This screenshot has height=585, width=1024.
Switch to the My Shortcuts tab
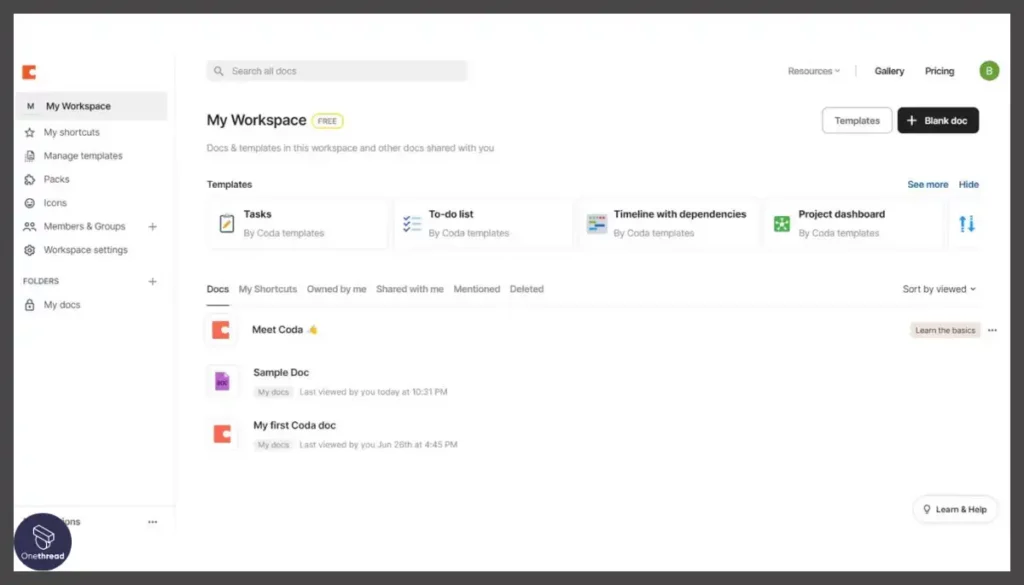coord(267,289)
